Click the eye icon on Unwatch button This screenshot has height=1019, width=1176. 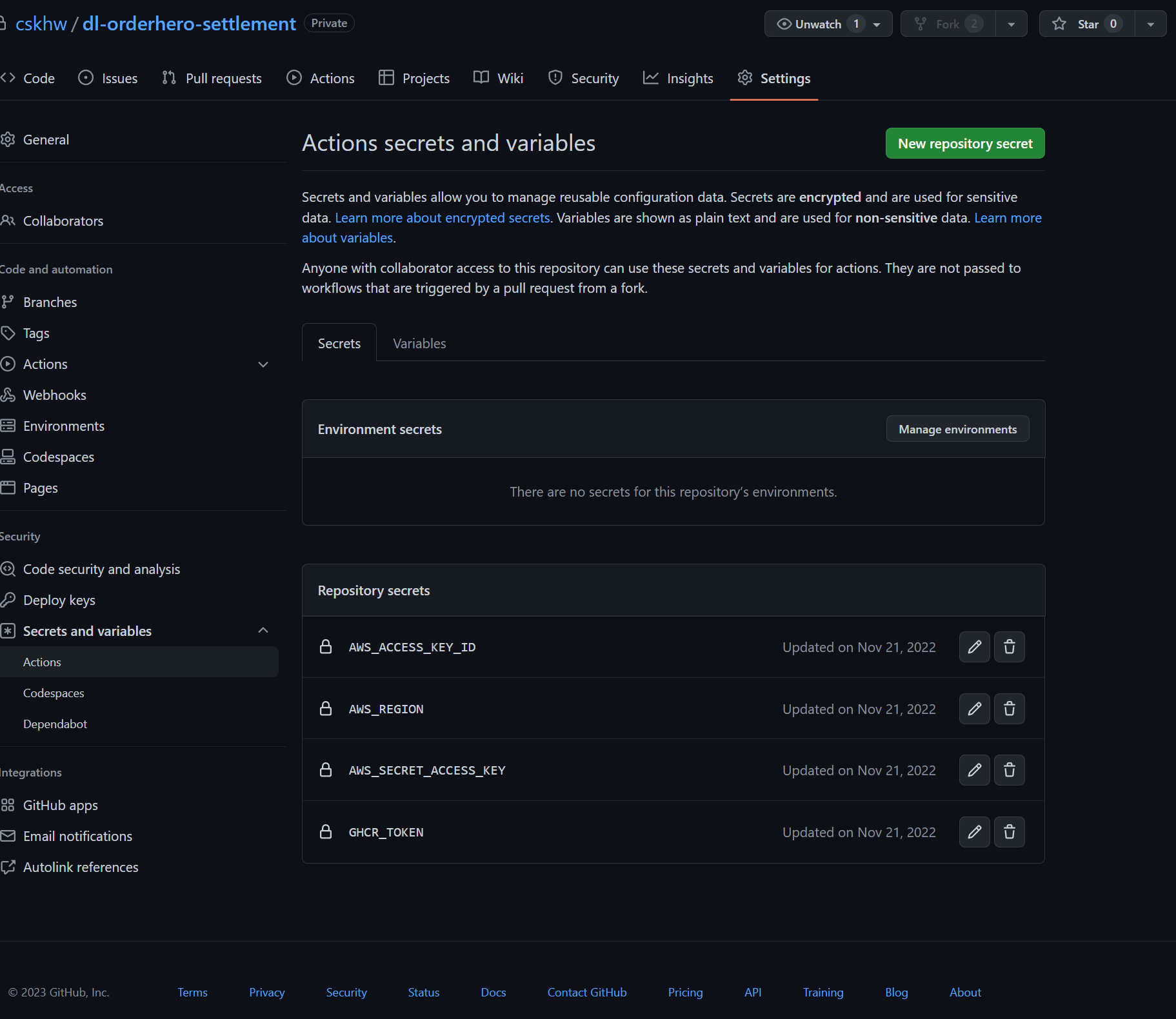point(784,24)
